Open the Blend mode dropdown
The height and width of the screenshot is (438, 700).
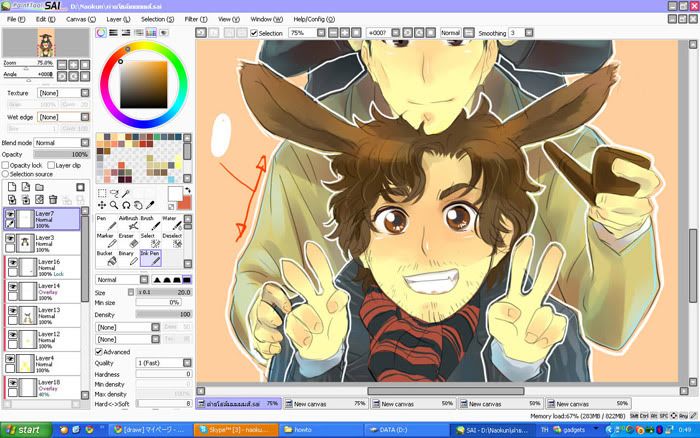(62, 143)
